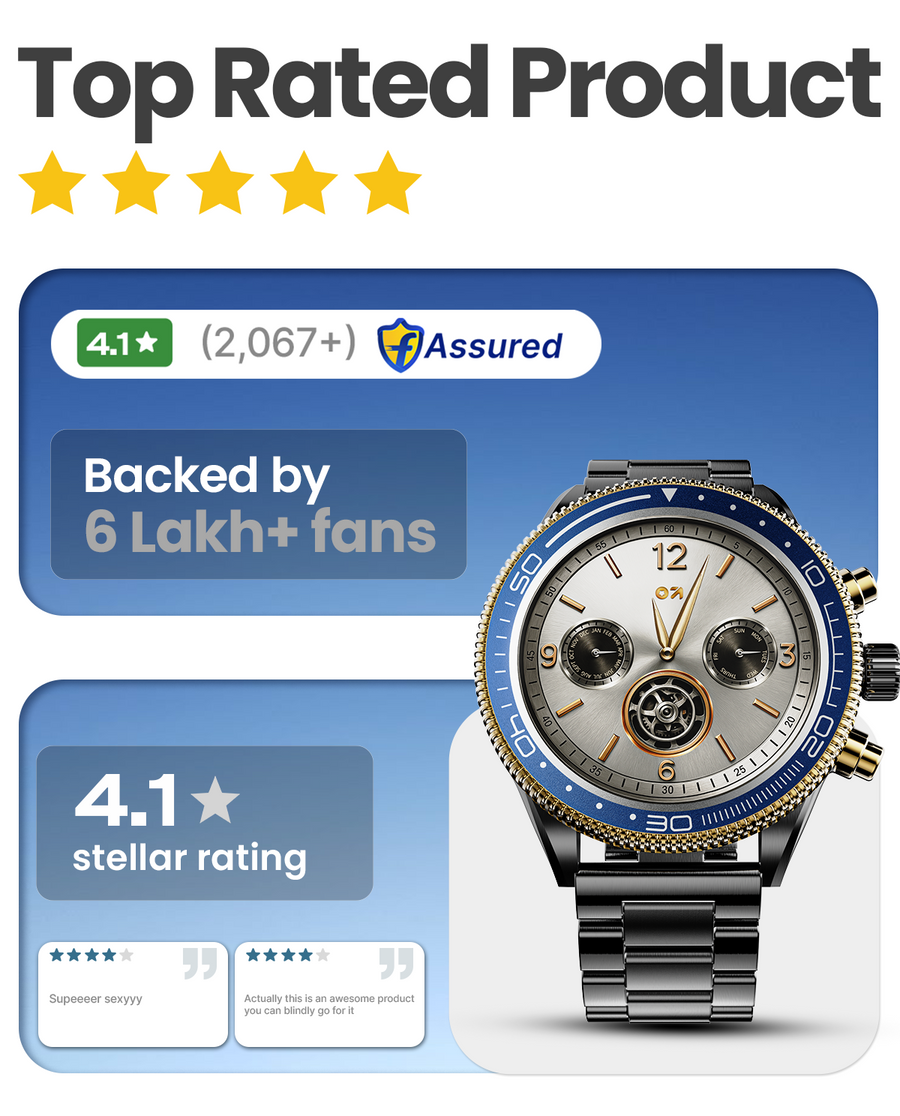Click the fifth yellow star under the title
This screenshot has height=1116, width=900.
pyautogui.click(x=388, y=183)
